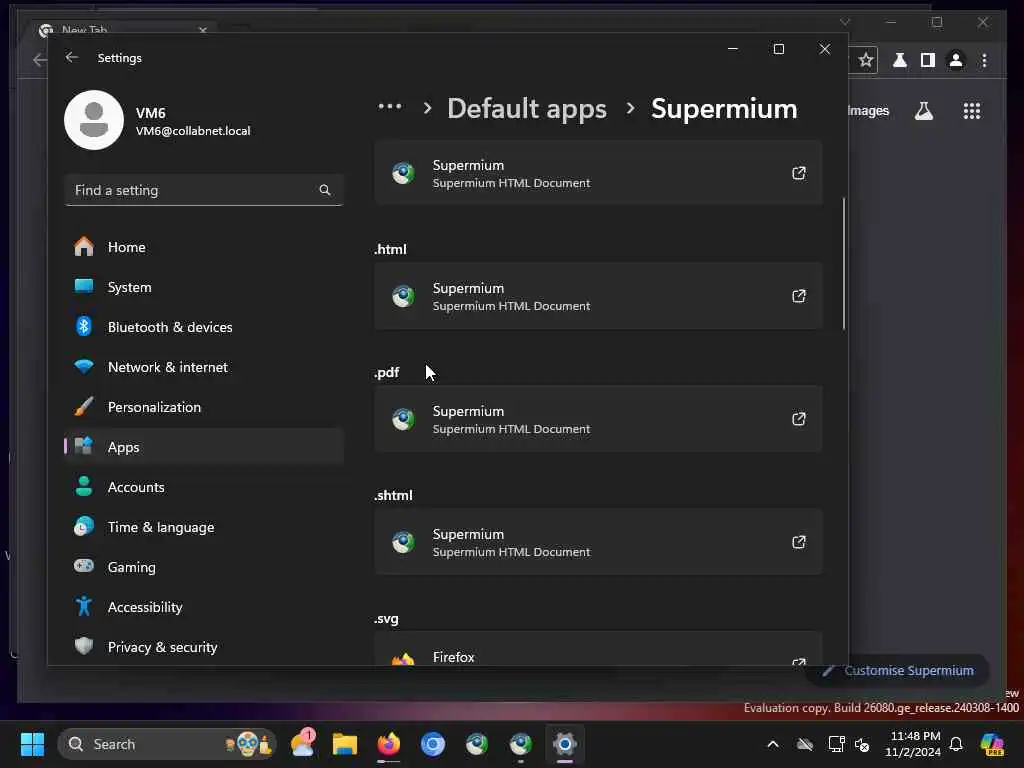Open the Google apps grid icon
Screen dimensions: 1024x768
point(972,111)
